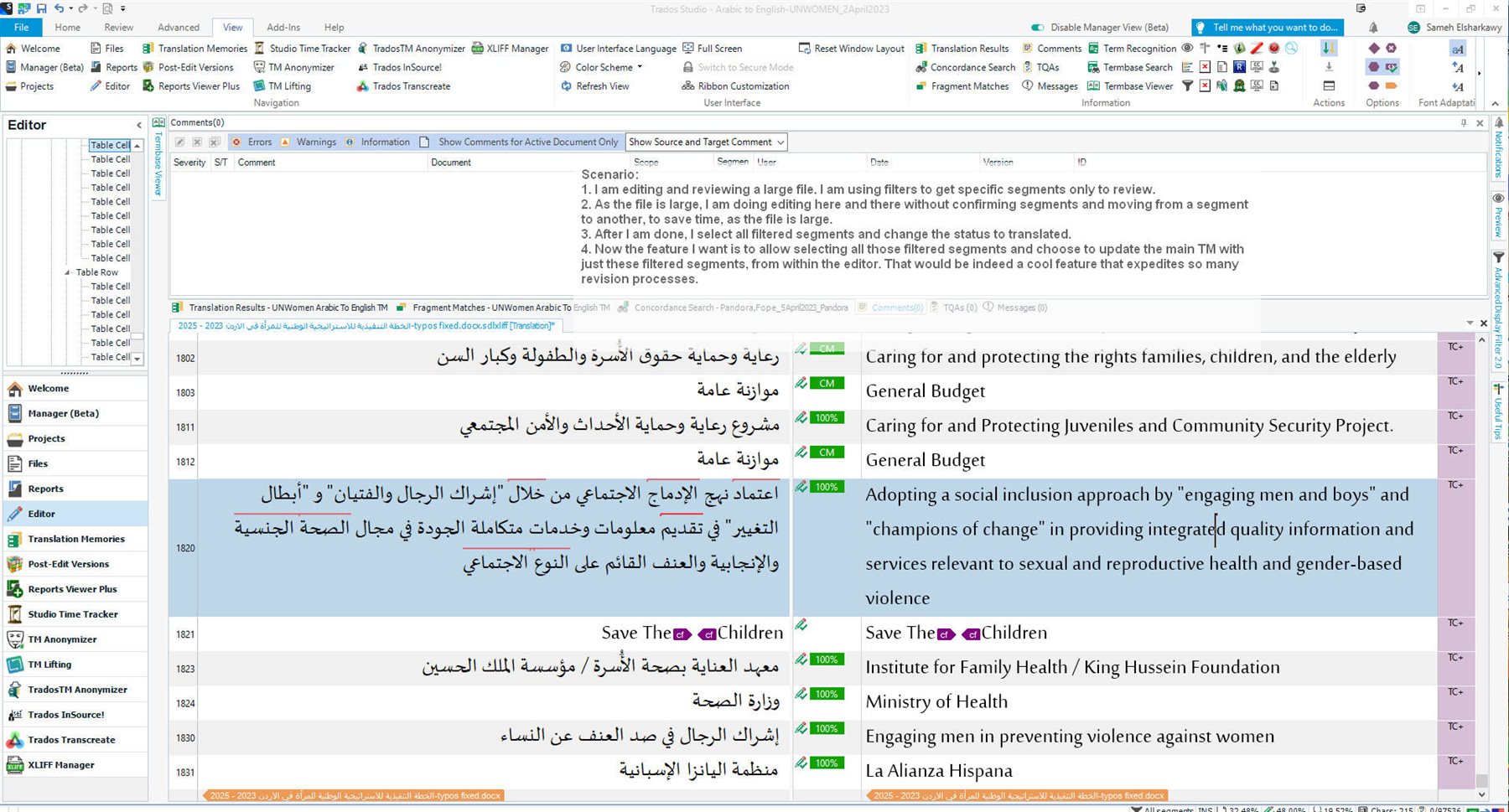The height and width of the screenshot is (812, 1509).
Task: Click the 100% match status of segment 1811
Action: click(827, 418)
